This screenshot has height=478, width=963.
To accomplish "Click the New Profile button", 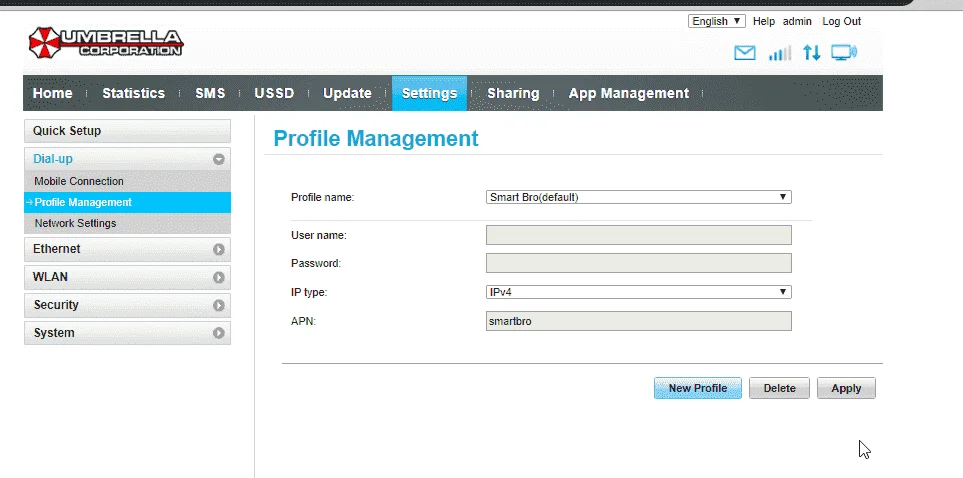I will coord(698,388).
